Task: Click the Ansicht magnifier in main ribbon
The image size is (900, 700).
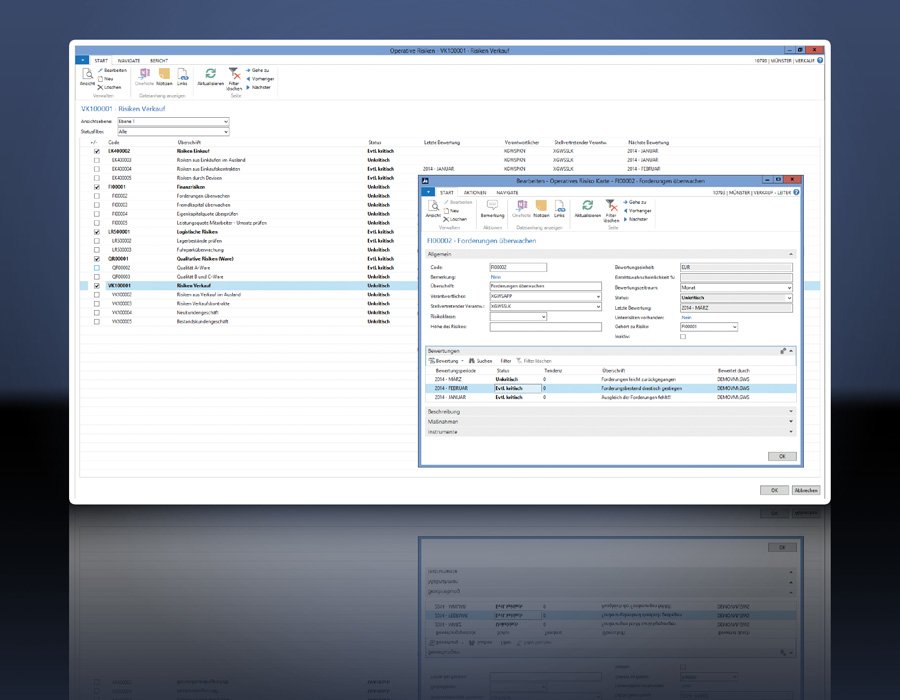Action: coord(87,75)
